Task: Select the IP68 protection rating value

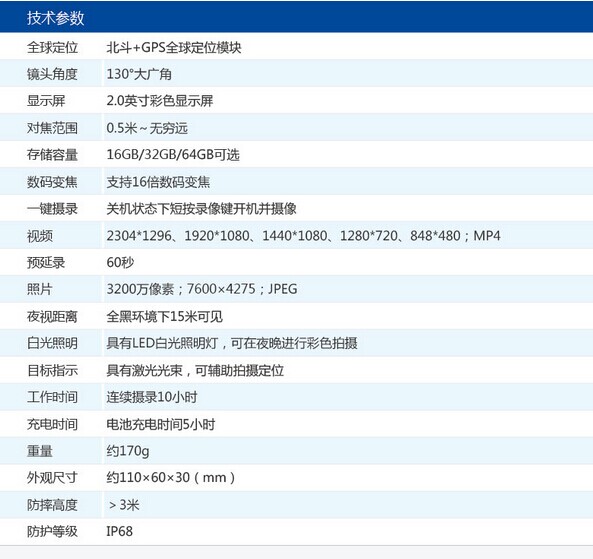Action: click(120, 531)
